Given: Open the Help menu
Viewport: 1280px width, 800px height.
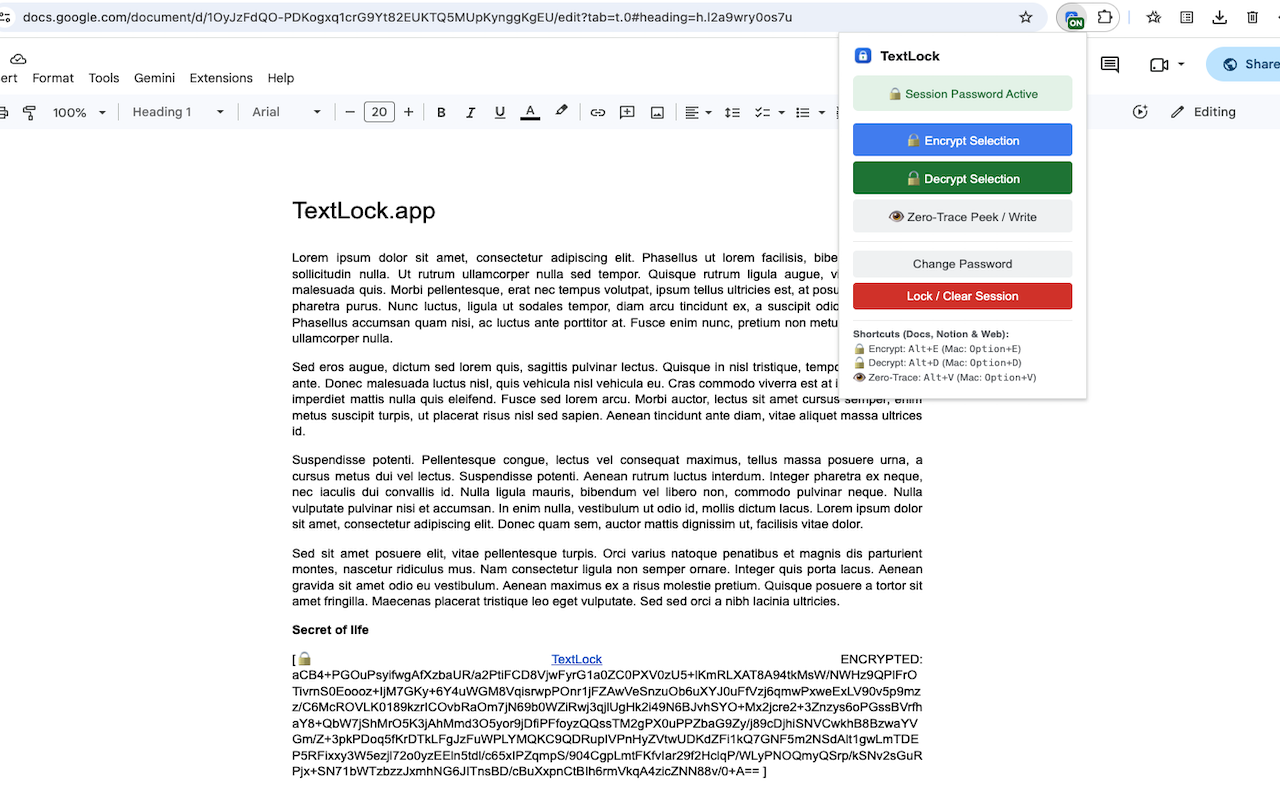Looking at the screenshot, I should (x=281, y=78).
